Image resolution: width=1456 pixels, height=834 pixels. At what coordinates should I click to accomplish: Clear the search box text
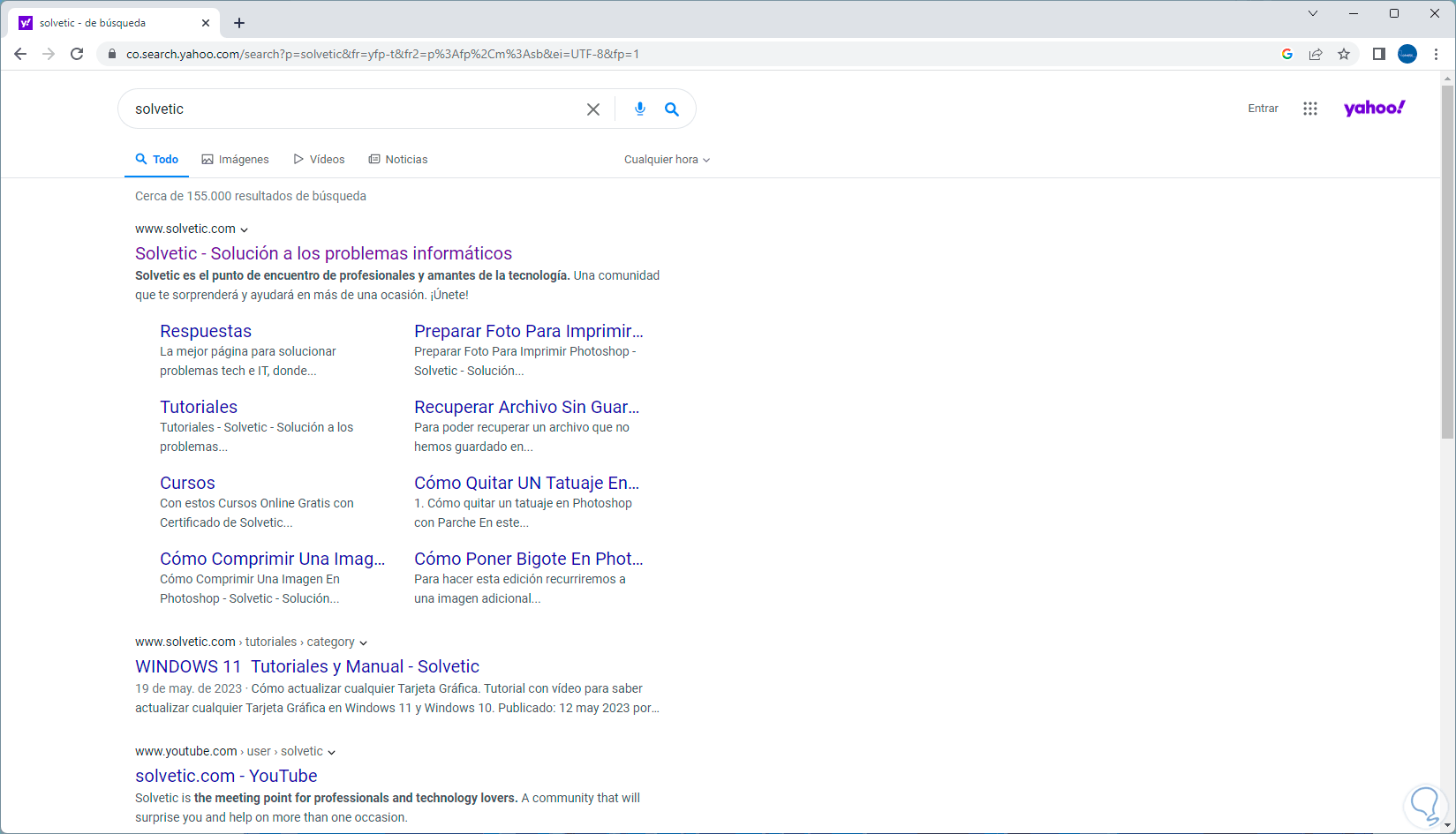click(x=593, y=109)
